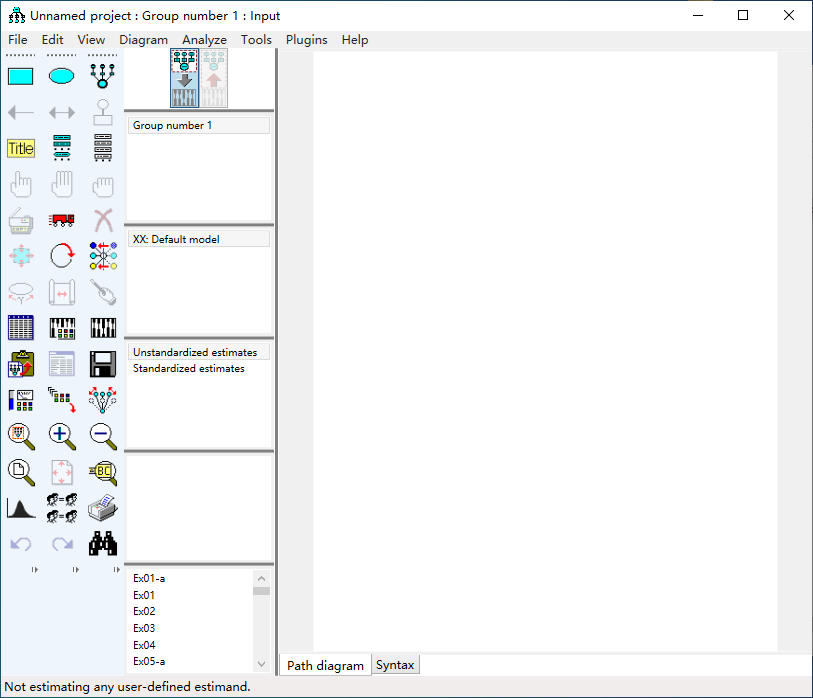Click XX: Default model entry
This screenshot has height=698, width=813.
pyautogui.click(x=176, y=240)
